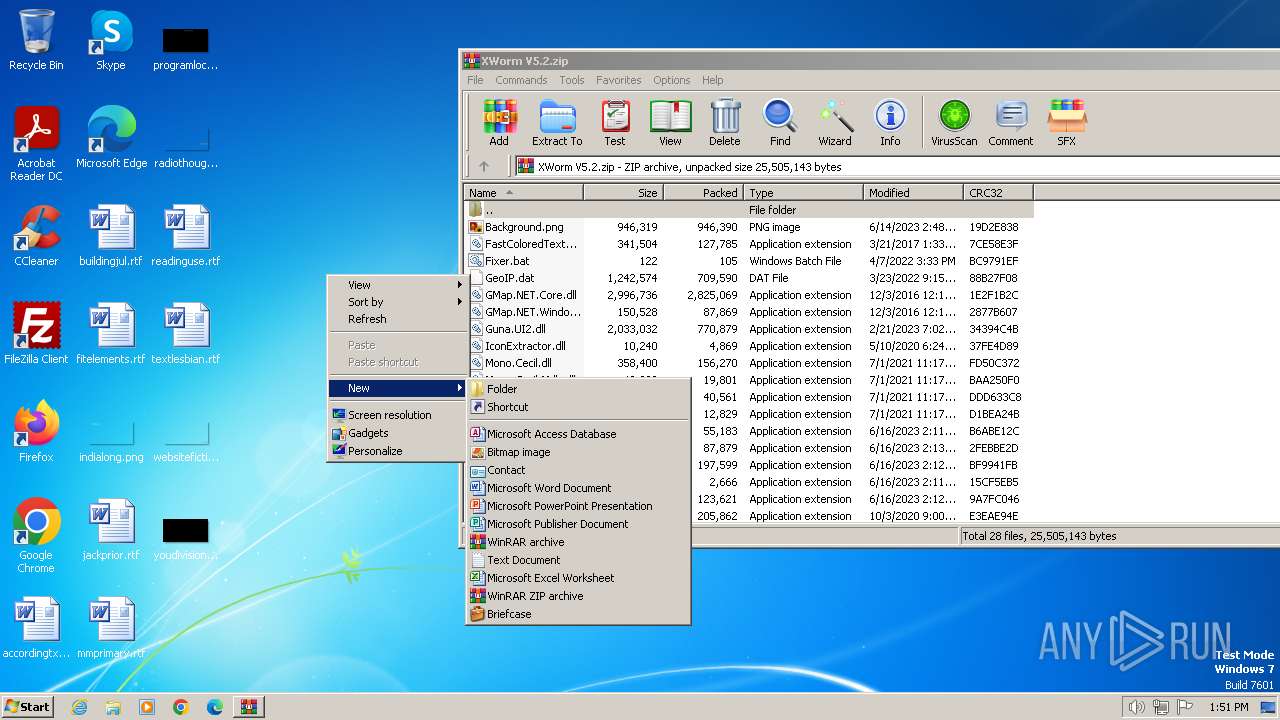The width and height of the screenshot is (1280, 720).
Task: Choose Briefcase in New submenu
Action: (578, 614)
